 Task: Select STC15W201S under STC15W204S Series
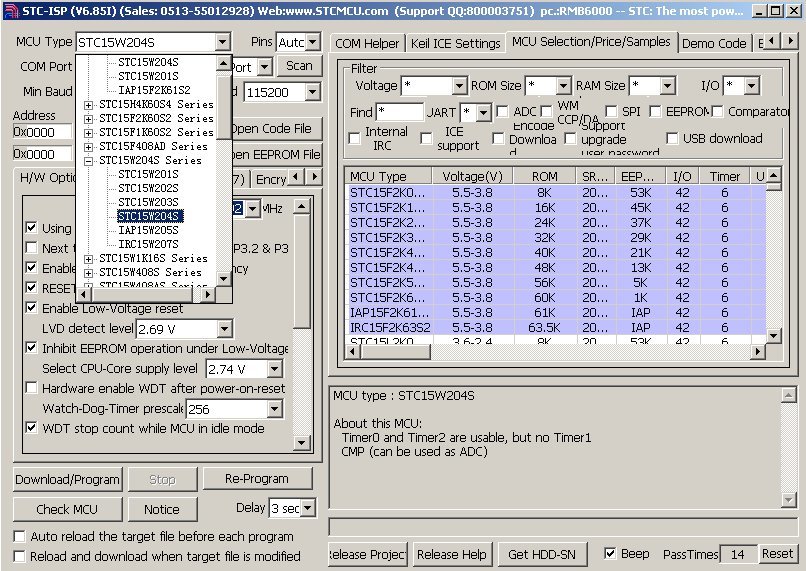pos(148,174)
